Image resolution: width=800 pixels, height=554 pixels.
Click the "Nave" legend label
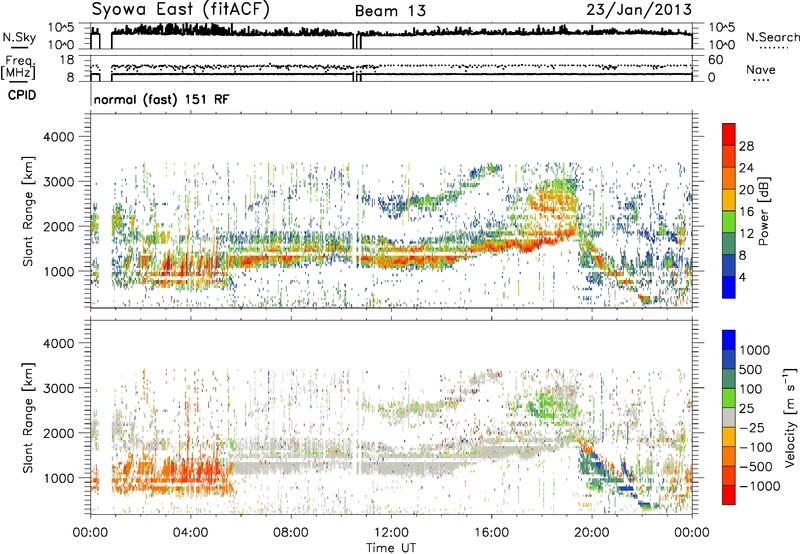coord(760,69)
